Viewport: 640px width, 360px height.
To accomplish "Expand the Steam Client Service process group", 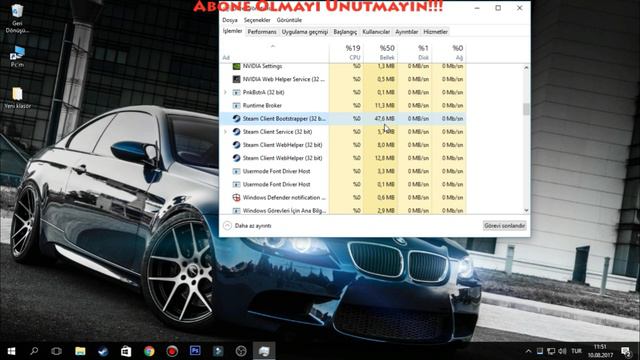I will 225,131.
